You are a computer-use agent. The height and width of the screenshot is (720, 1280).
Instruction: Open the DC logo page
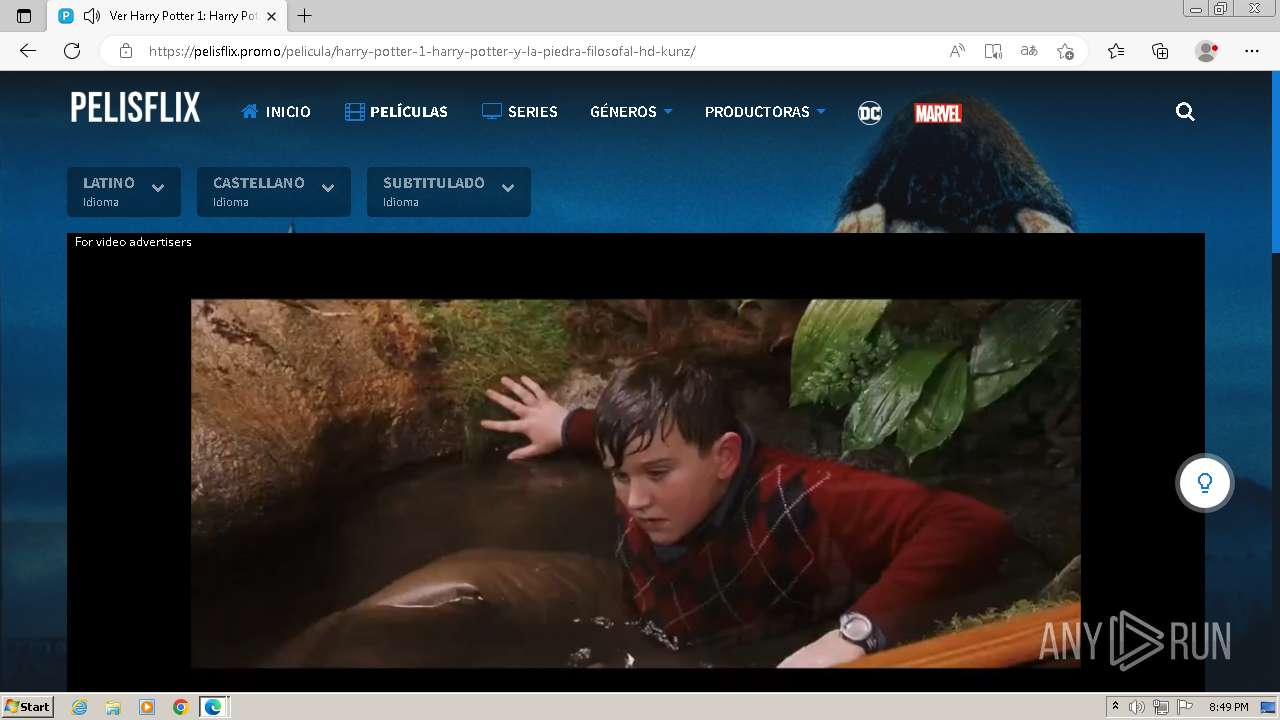[x=870, y=113]
